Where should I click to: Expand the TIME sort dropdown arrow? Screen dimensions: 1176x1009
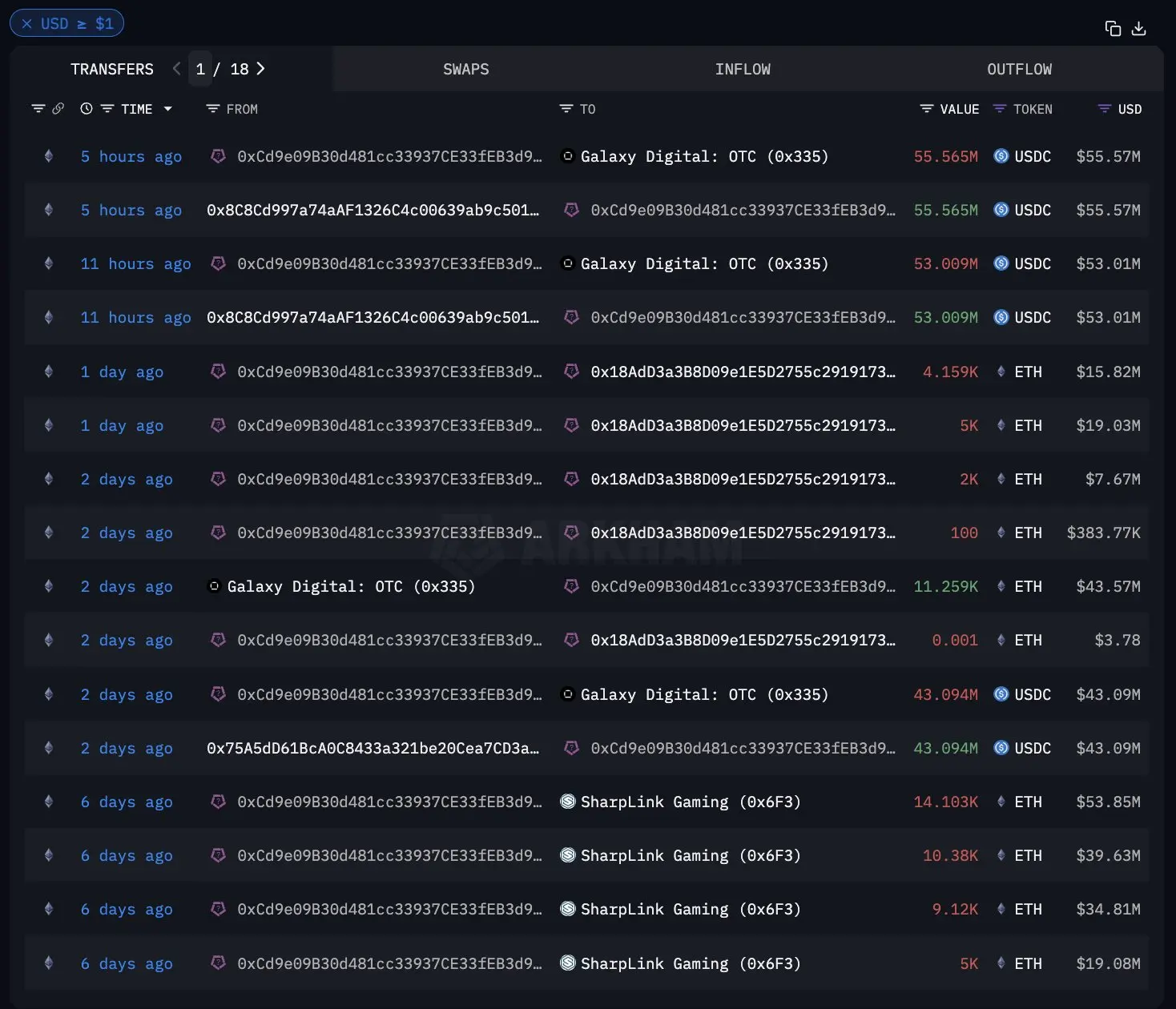coord(168,109)
